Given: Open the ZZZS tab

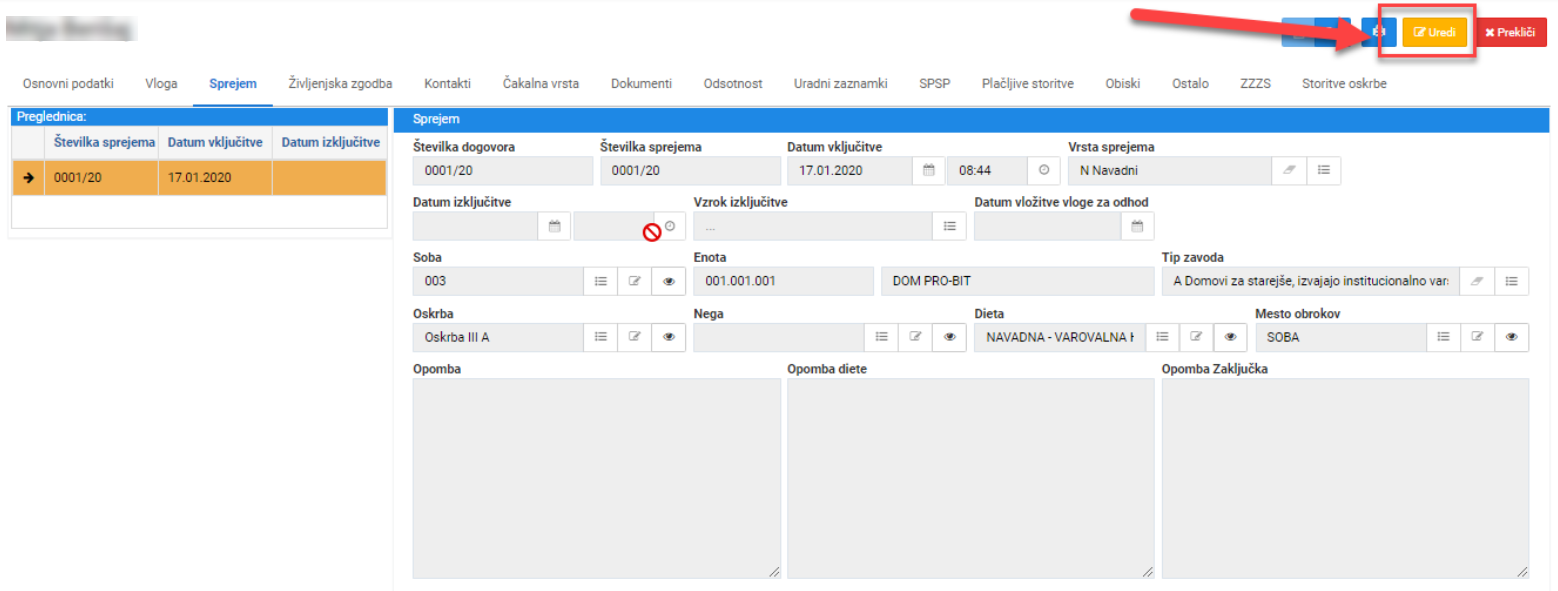Looking at the screenshot, I should pyautogui.click(x=1255, y=84).
